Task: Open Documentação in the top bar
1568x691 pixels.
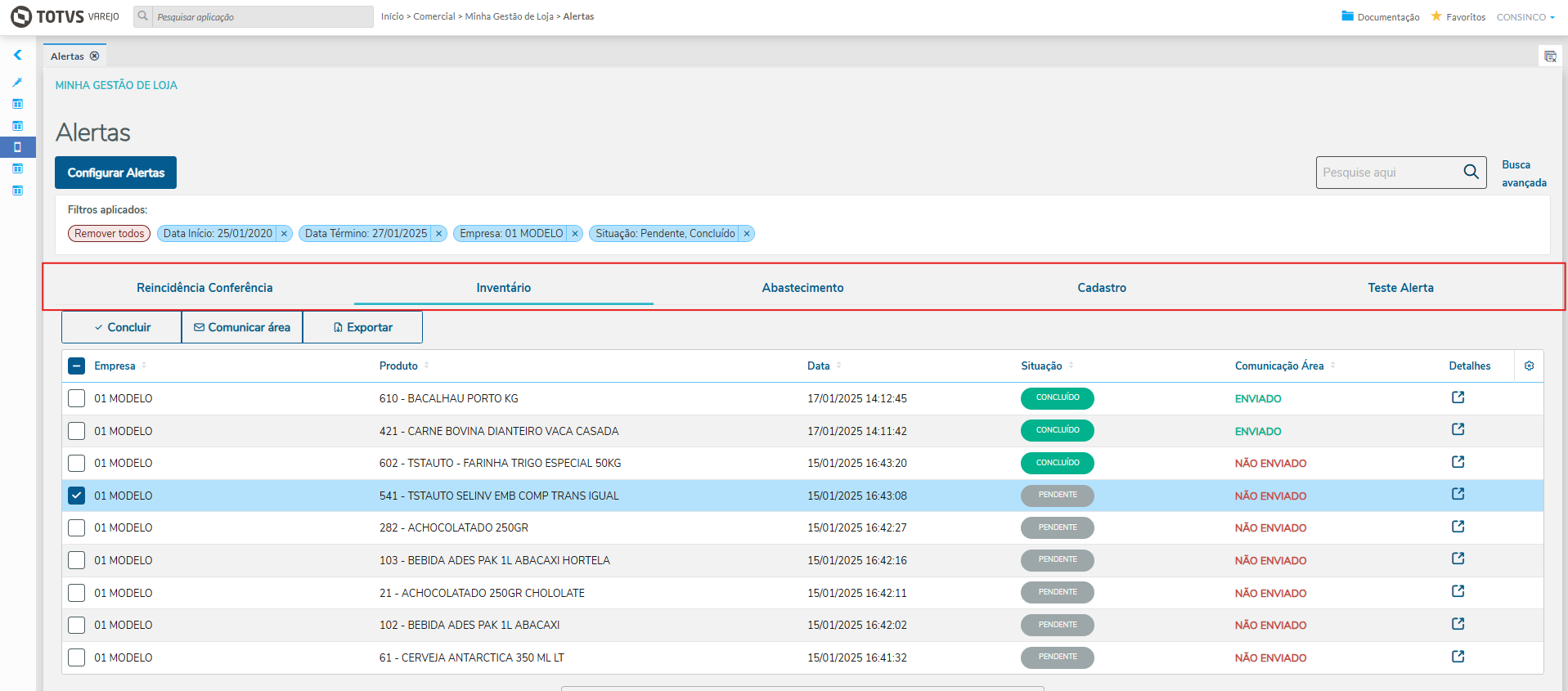Action: point(1381,17)
